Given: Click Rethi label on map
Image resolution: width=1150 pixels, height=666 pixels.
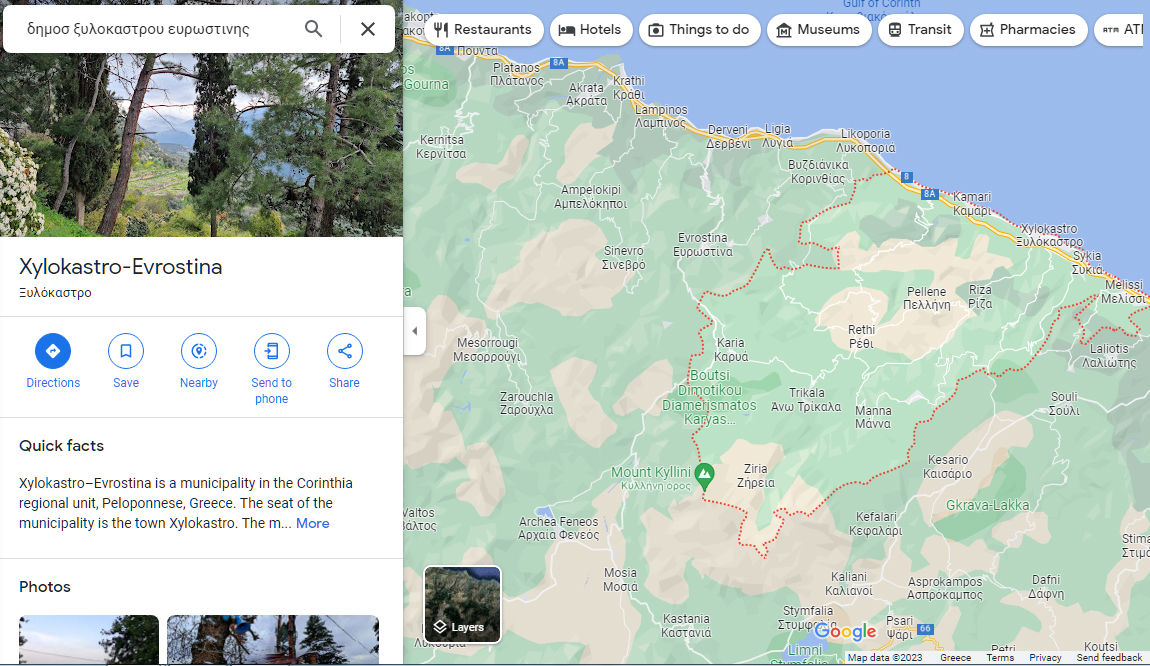Looking at the screenshot, I should pos(862,336).
